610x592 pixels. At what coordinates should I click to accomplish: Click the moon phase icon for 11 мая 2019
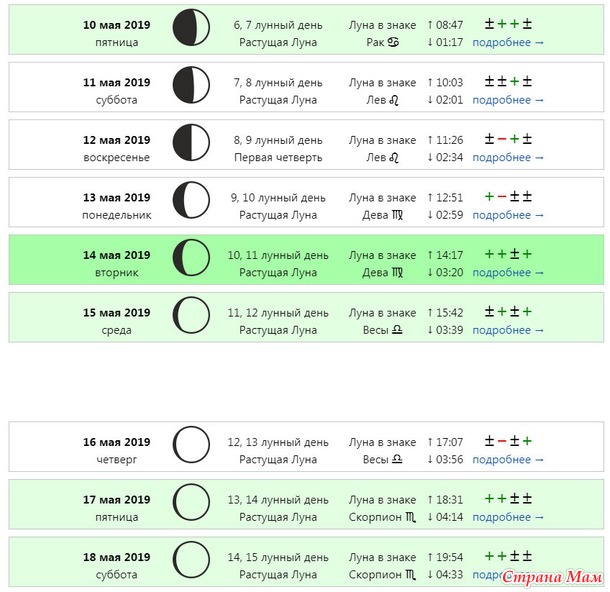click(191, 86)
